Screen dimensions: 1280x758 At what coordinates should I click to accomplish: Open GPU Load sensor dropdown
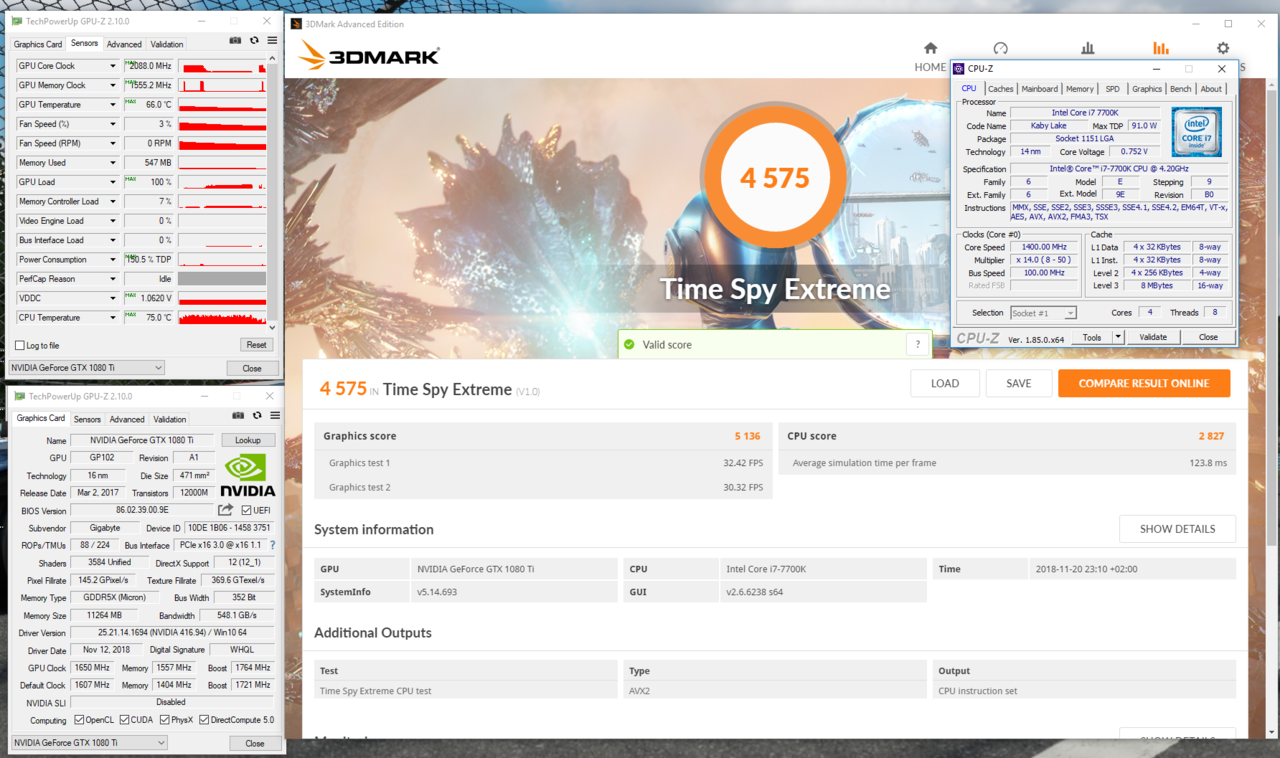[113, 182]
